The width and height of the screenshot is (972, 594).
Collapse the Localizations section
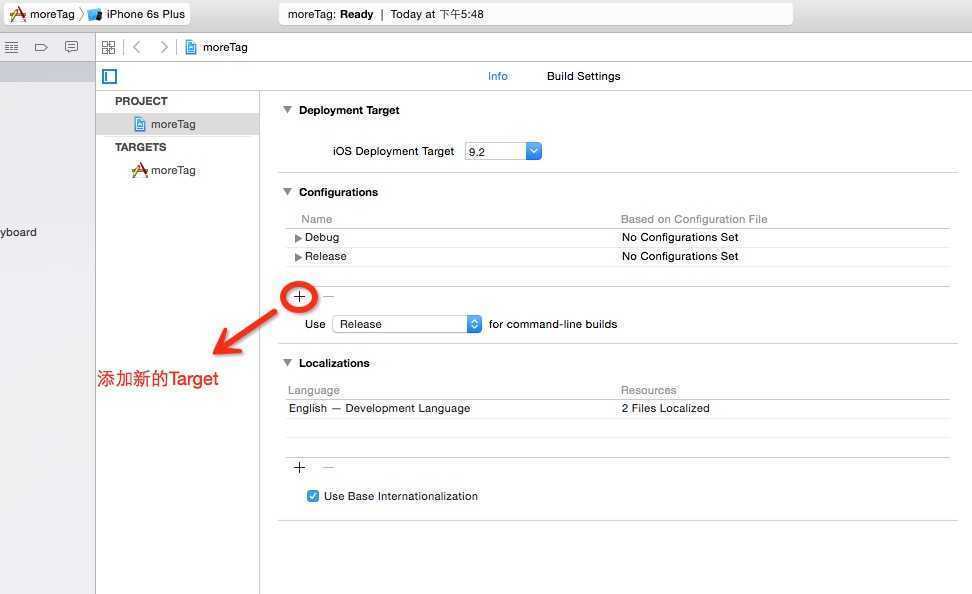(x=287, y=363)
